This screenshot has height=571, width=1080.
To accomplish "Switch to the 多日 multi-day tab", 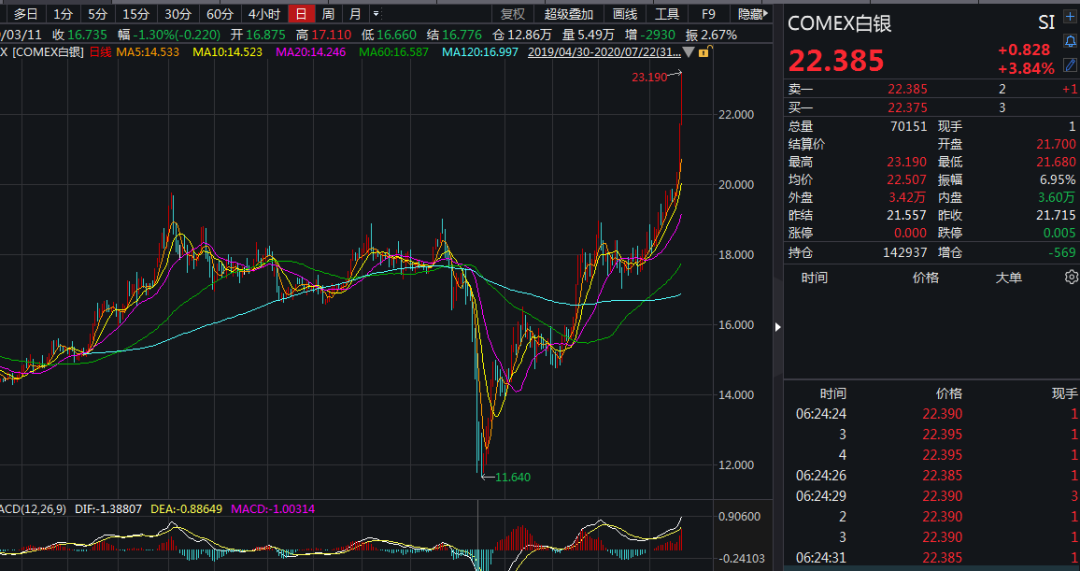I will click(x=25, y=14).
